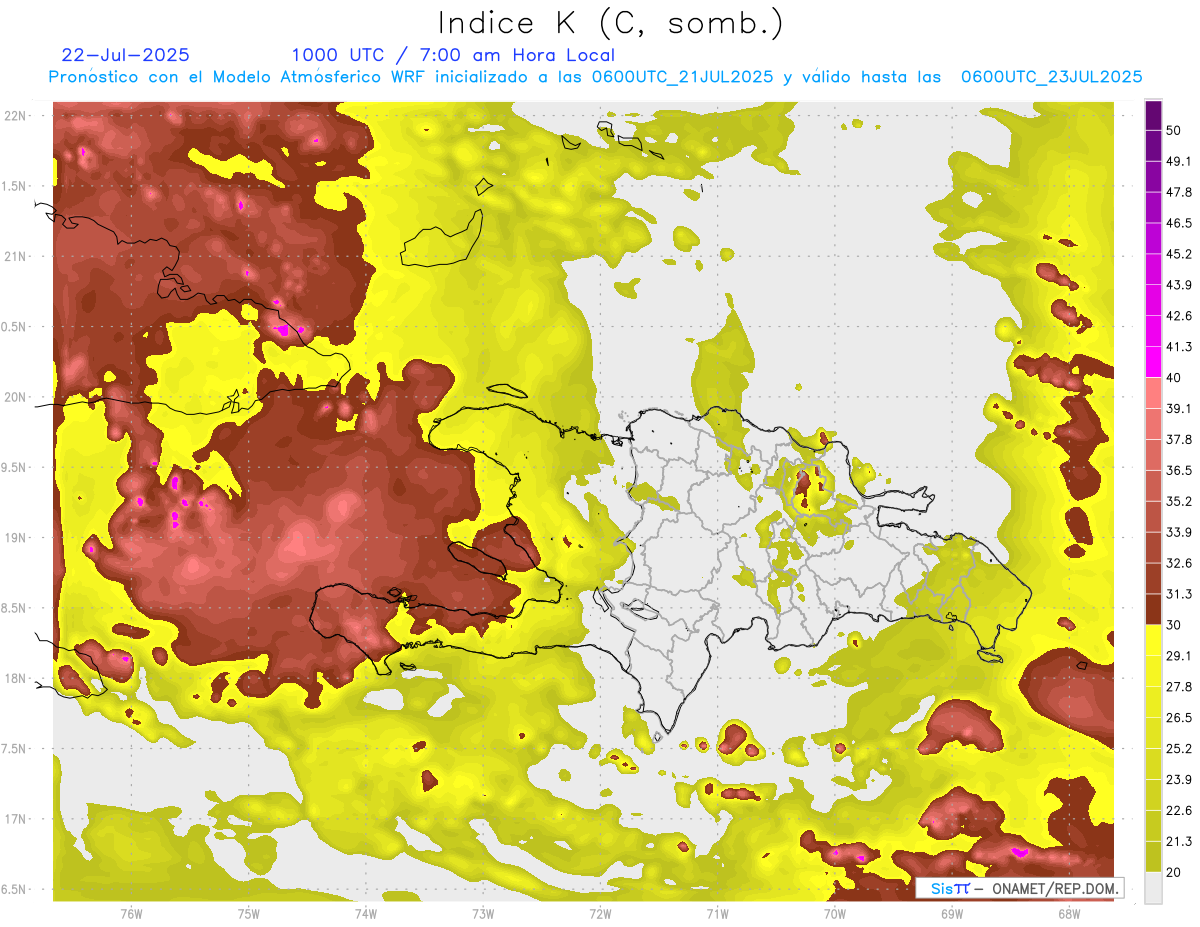Click the '76W' longitude label

(x=131, y=913)
